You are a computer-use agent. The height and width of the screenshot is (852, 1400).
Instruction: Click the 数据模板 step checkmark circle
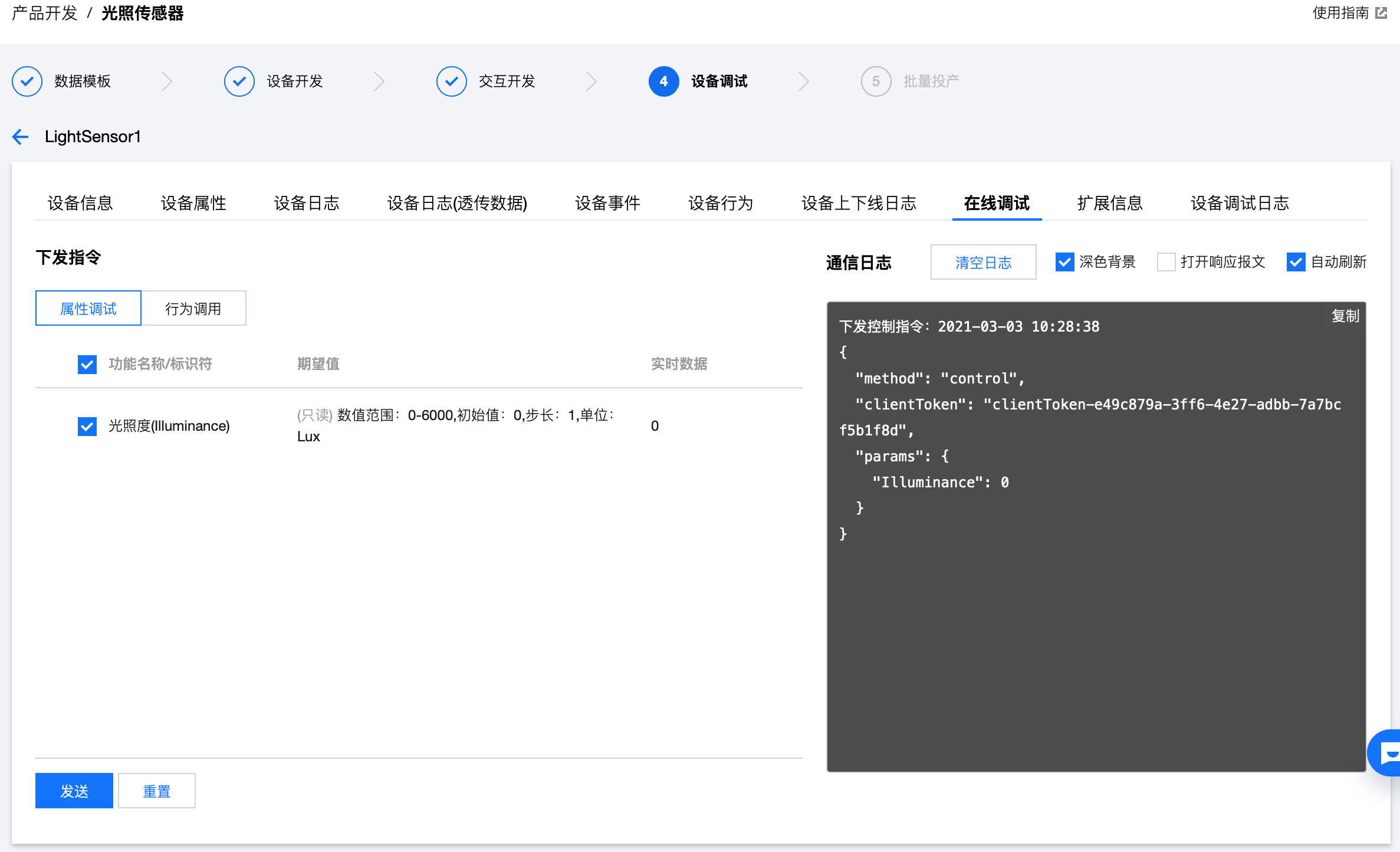coord(27,81)
